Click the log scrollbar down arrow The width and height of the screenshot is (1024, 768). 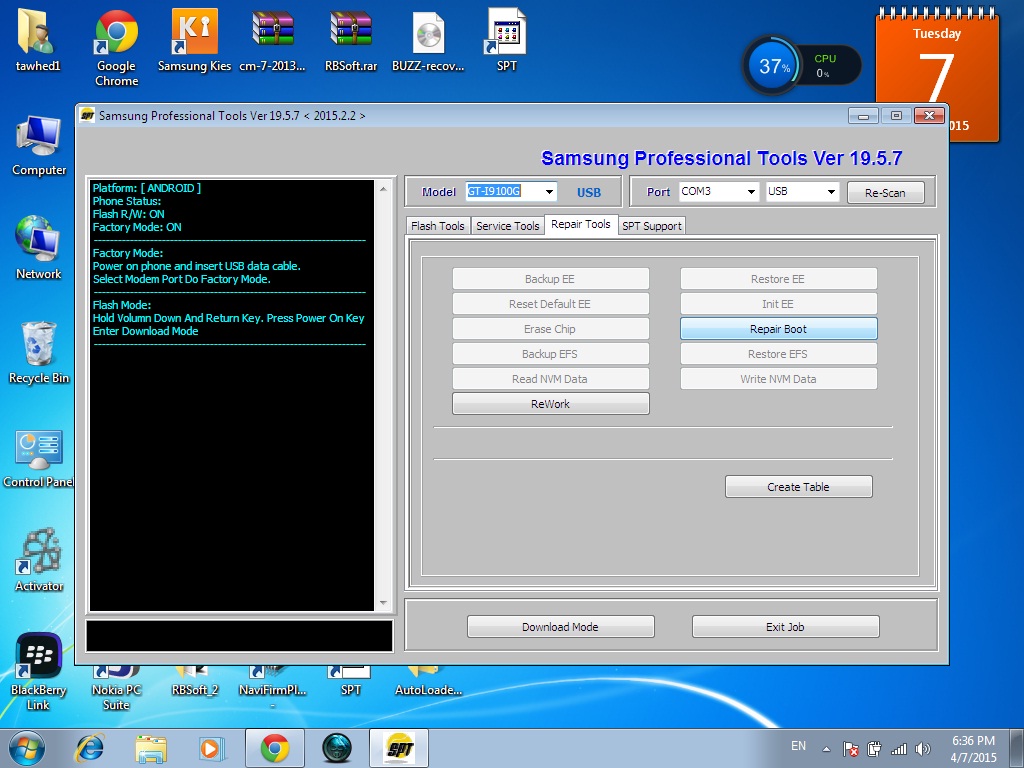[383, 603]
